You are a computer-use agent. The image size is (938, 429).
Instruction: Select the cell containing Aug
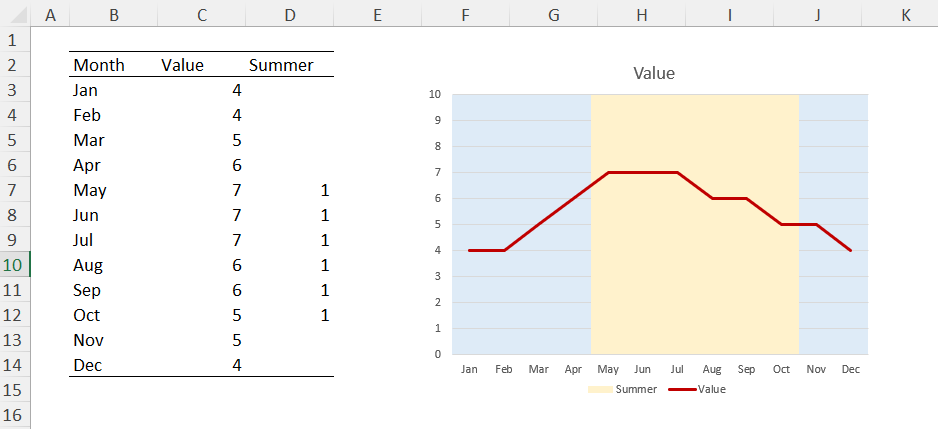pos(114,265)
